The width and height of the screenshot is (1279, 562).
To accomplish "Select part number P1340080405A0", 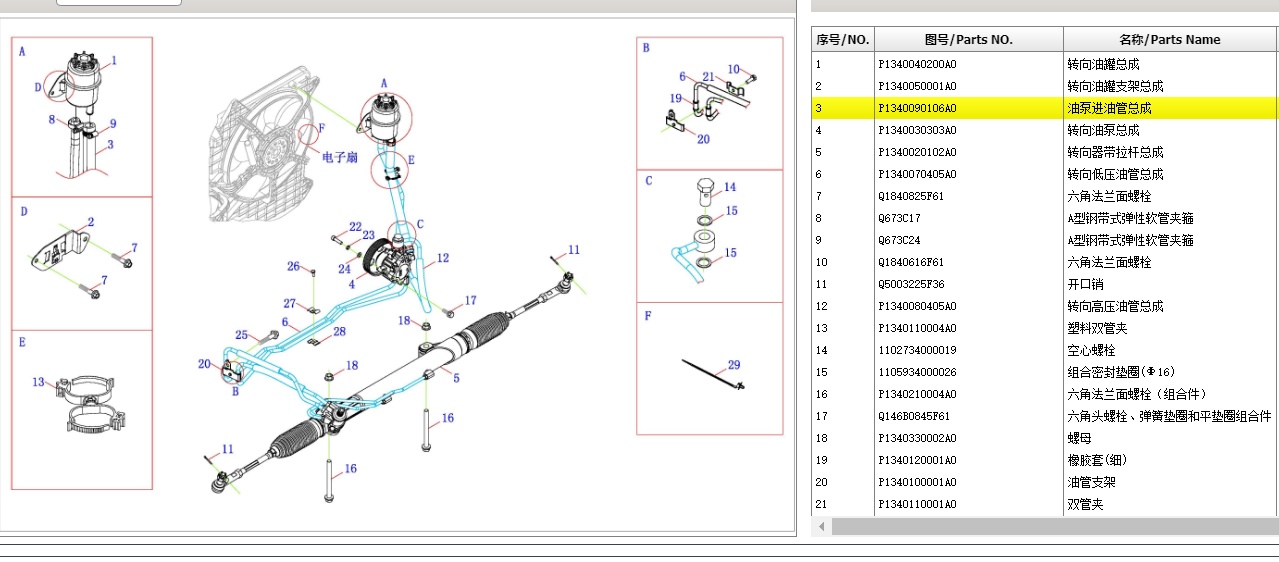I will (917, 306).
